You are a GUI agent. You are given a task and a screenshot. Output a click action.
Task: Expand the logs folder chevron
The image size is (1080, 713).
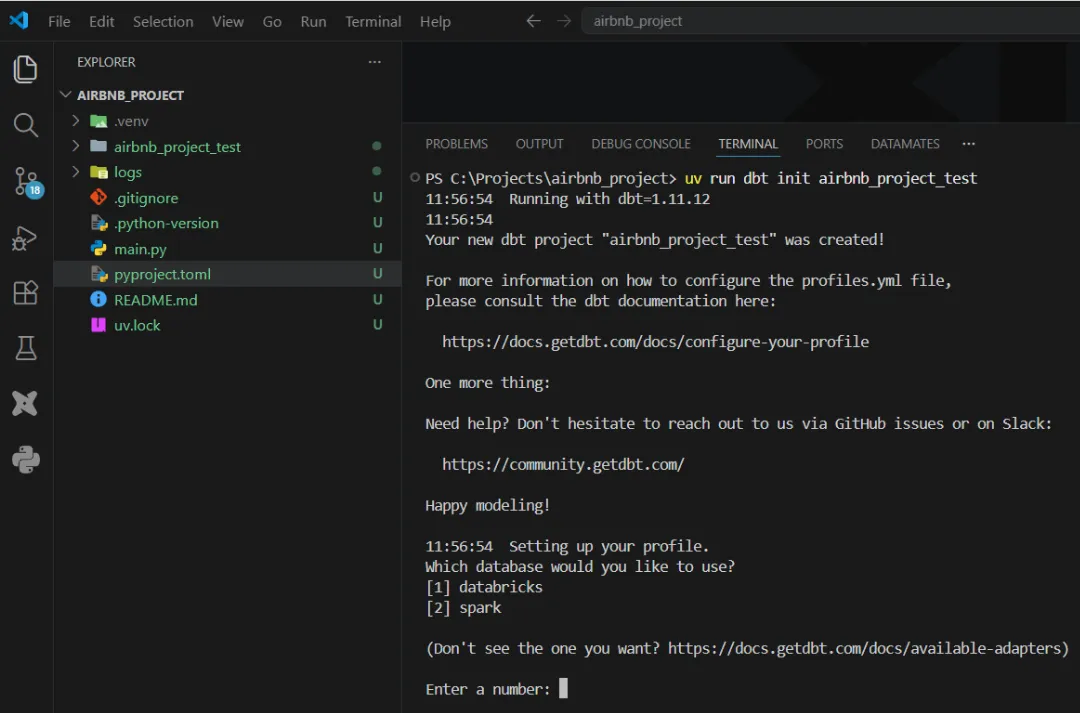[76, 172]
